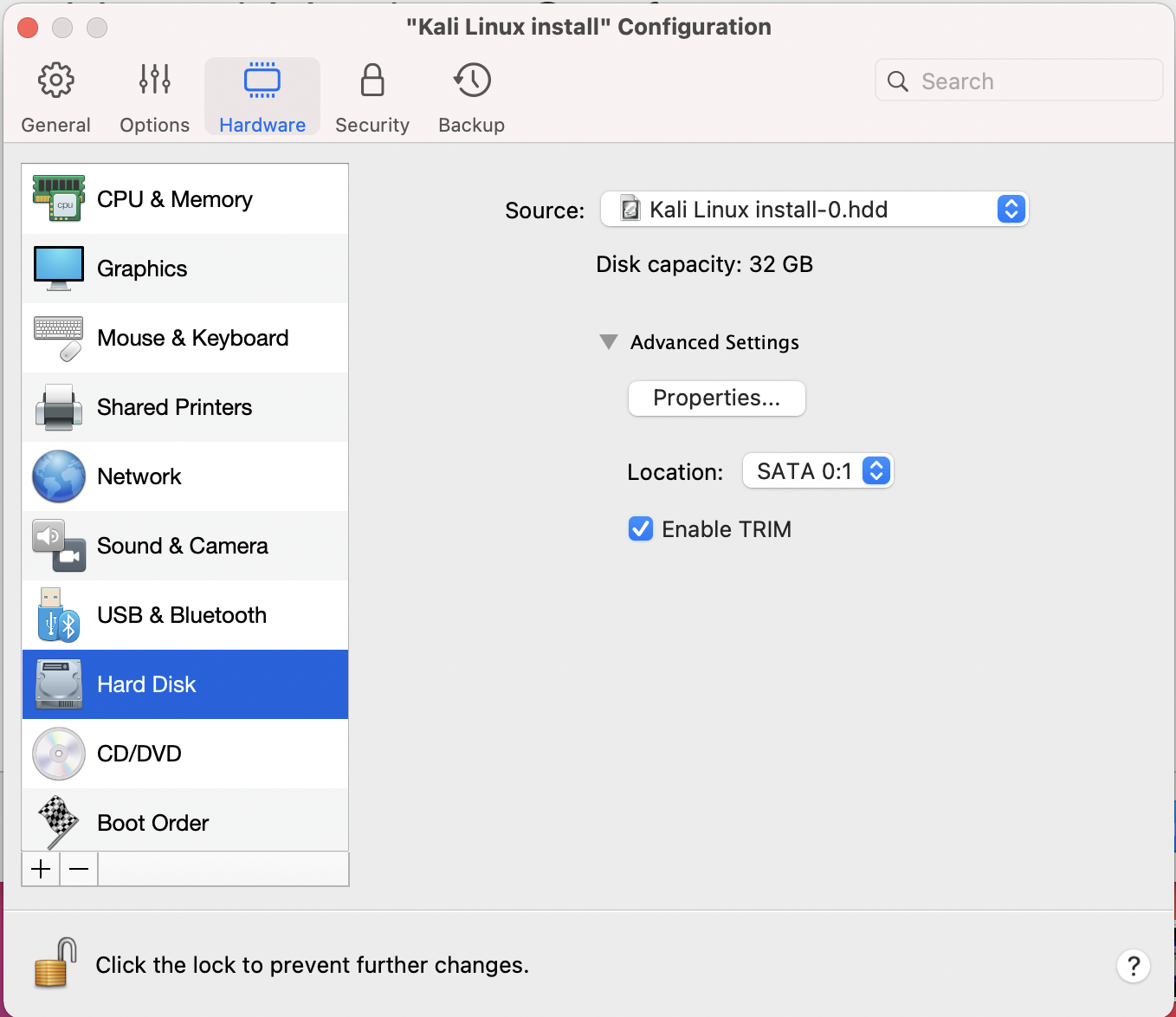Click the Properties... button
The height and width of the screenshot is (1017, 1176).
click(716, 398)
